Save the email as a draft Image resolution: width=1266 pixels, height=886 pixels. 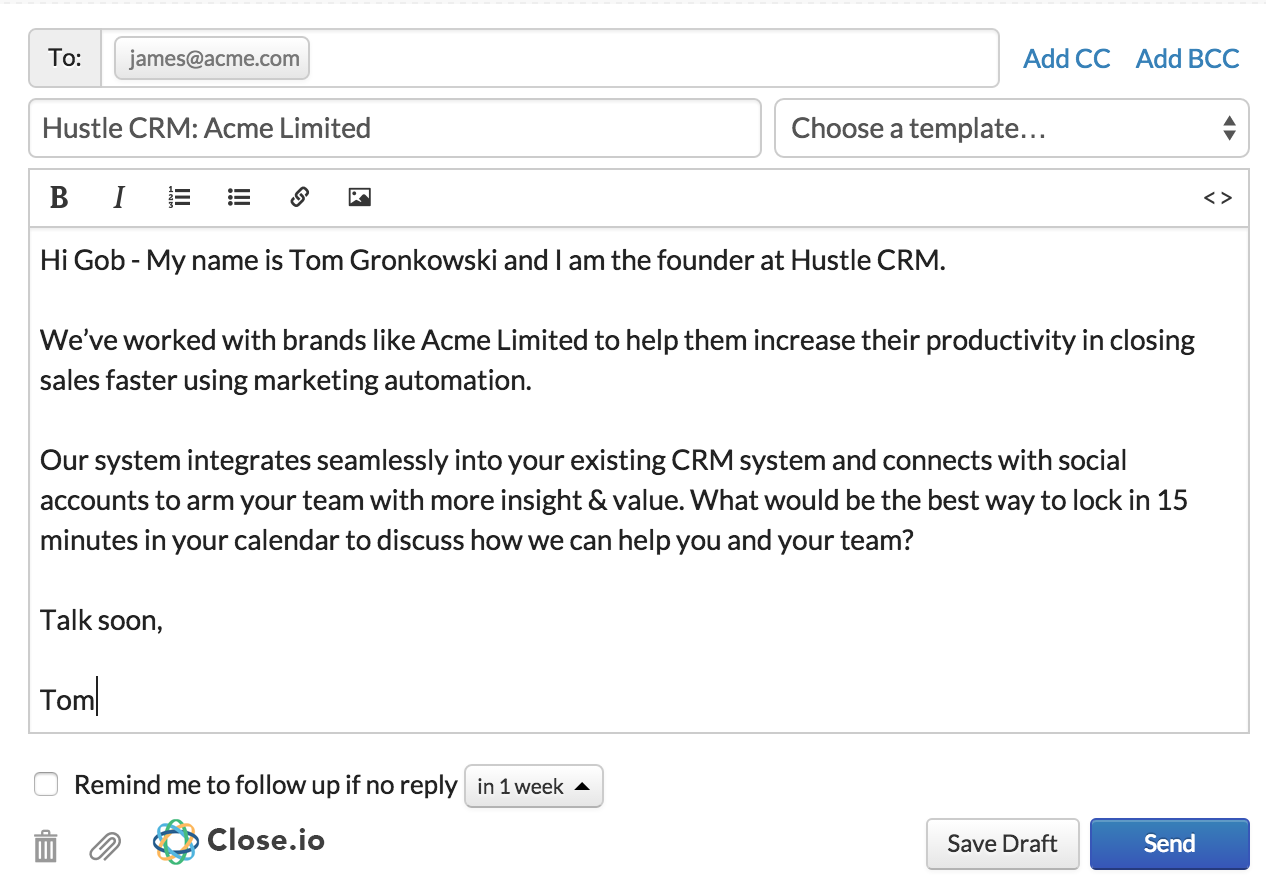pyautogui.click(x=1003, y=844)
